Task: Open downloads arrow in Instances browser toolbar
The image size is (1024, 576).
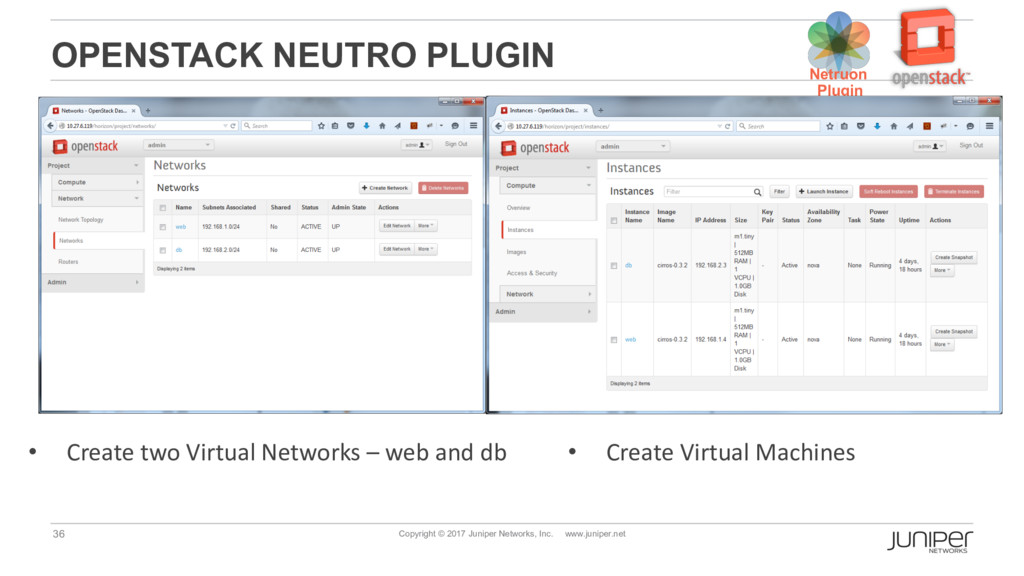Action: click(x=877, y=126)
